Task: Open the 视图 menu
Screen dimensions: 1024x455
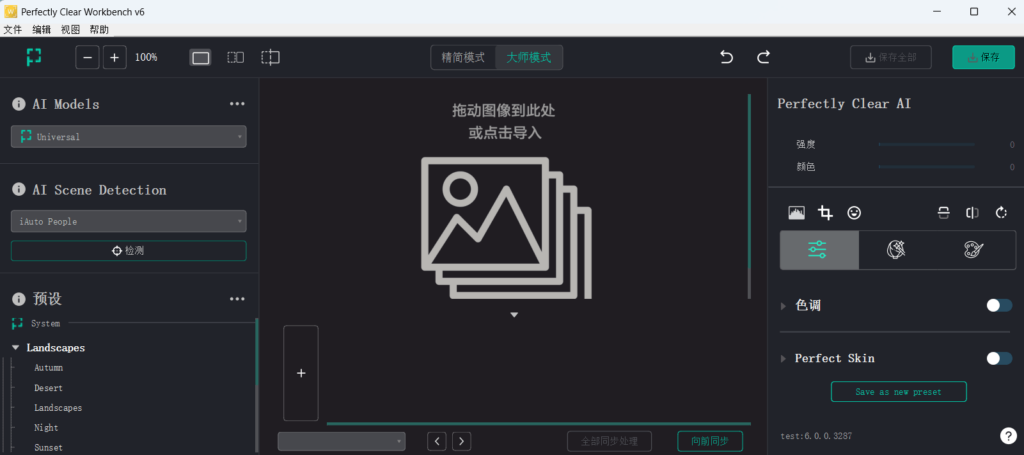Action: tap(71, 30)
